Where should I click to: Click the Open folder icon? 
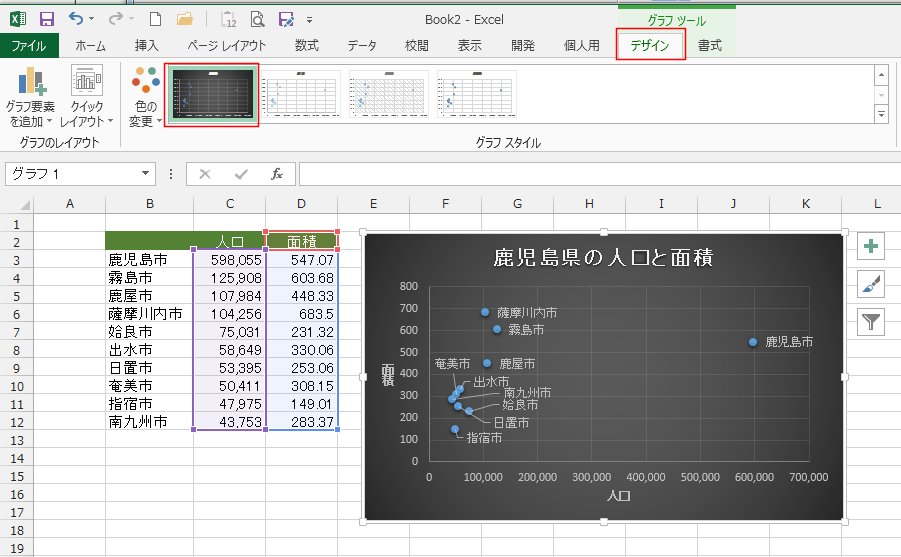(x=185, y=19)
